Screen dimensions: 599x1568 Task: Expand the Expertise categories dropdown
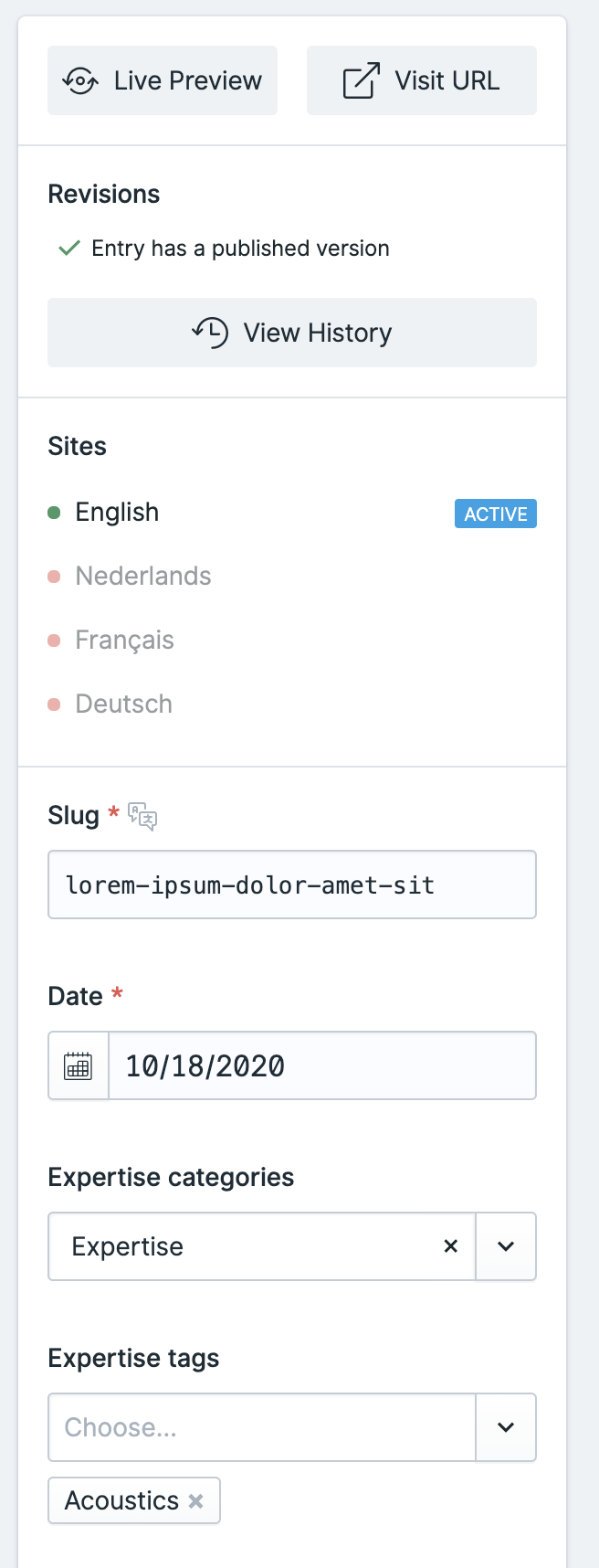point(506,1246)
